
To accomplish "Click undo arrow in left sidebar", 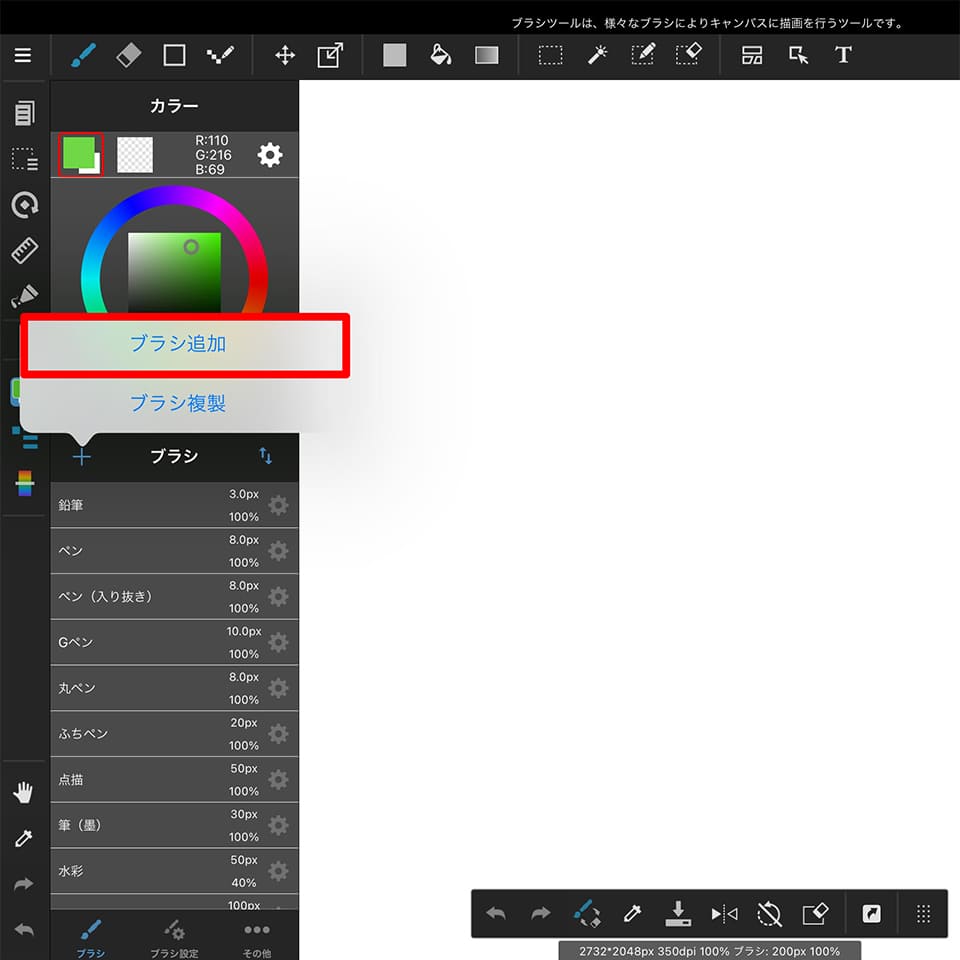I will (x=23, y=930).
